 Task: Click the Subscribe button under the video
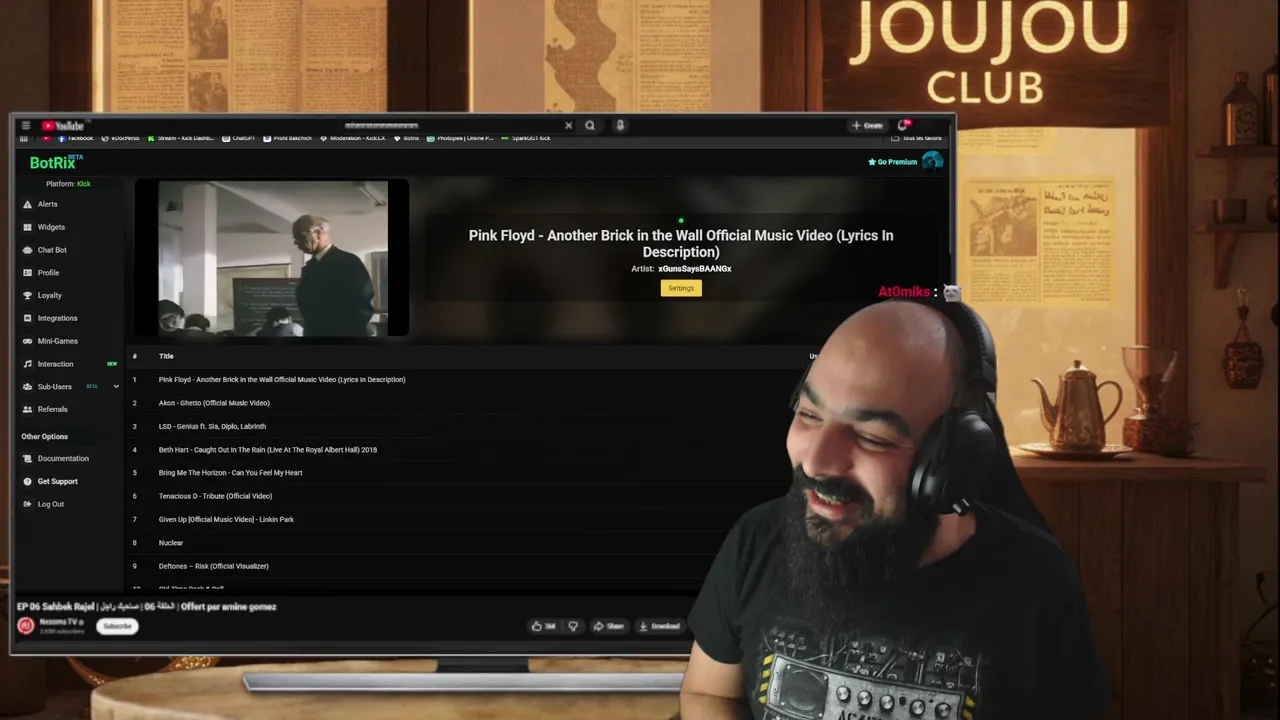[117, 626]
